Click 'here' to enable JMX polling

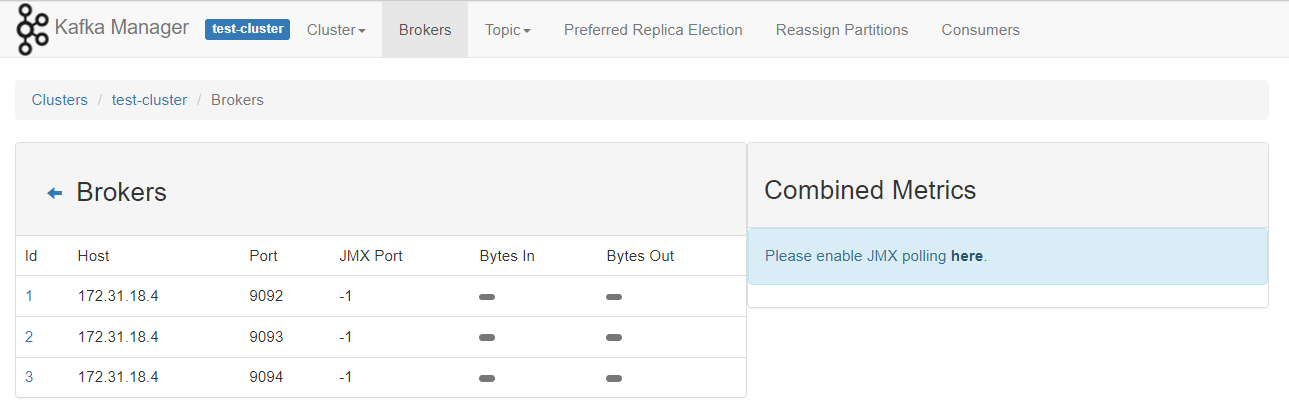coord(967,256)
